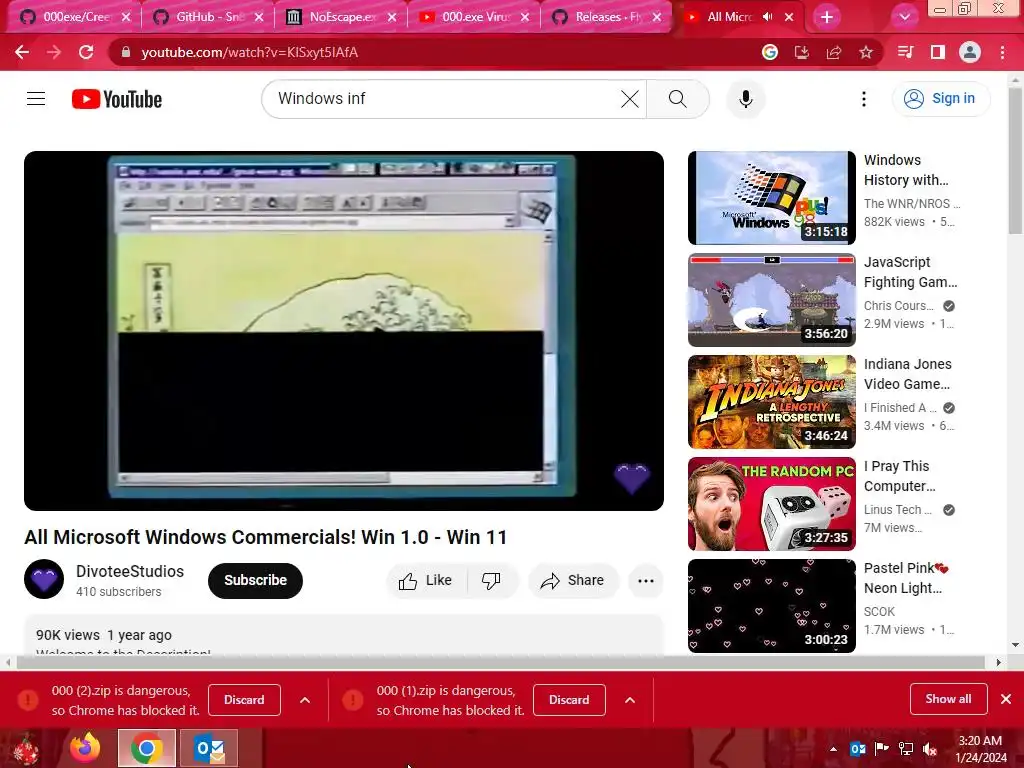Like the video
This screenshot has height=768, width=1024.
coord(426,581)
